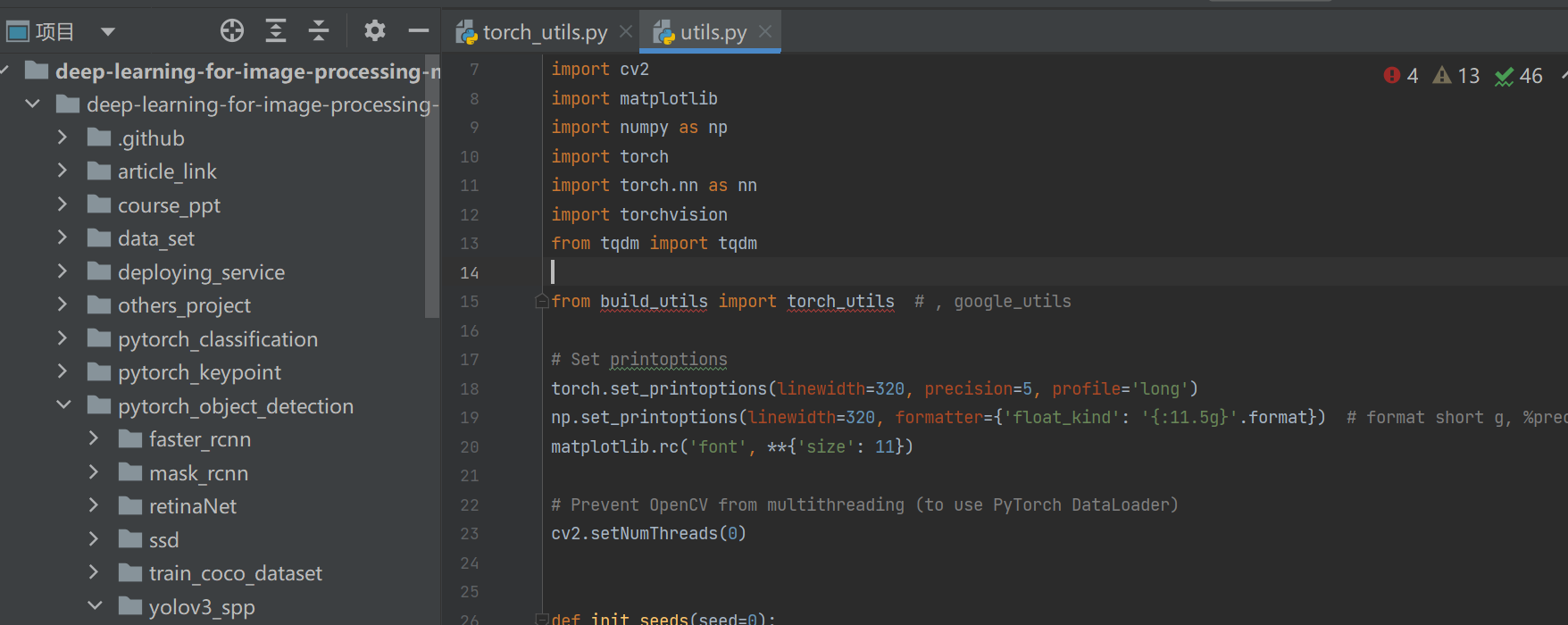This screenshot has width=1568, height=625.
Task: Expand the faster_rcnn folder arrow
Action: (93, 438)
